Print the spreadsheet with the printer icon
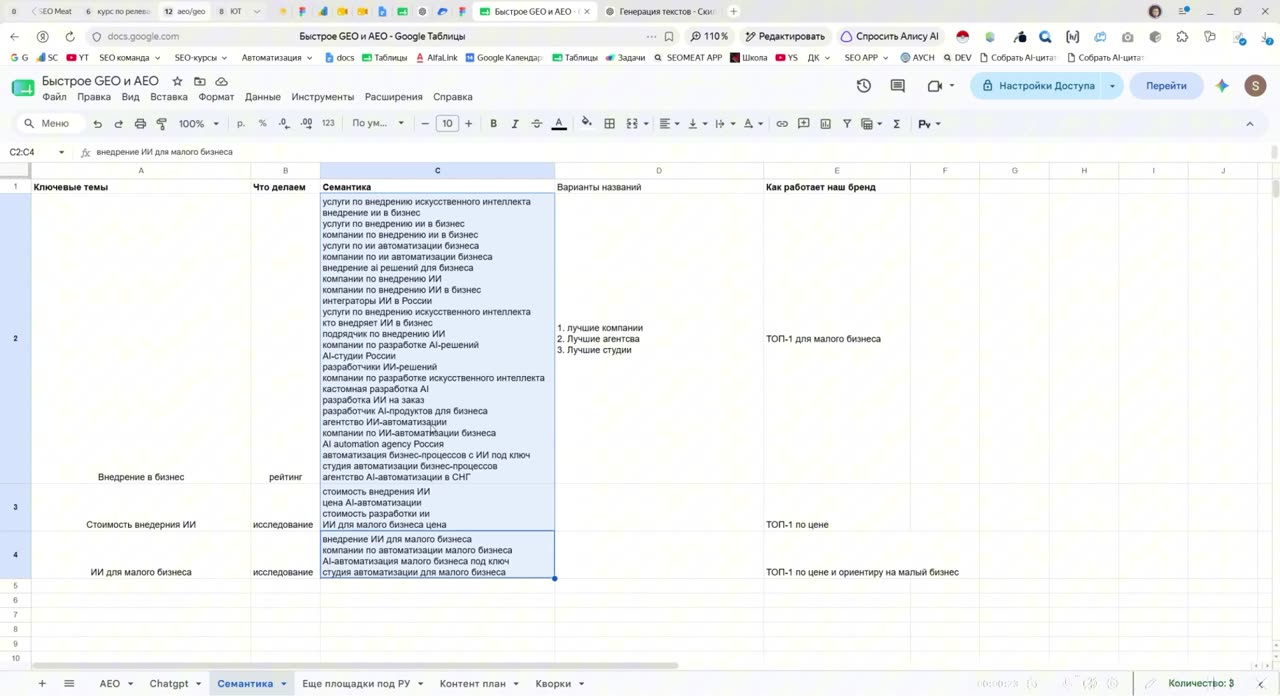This screenshot has height=696, width=1280. pos(140,124)
